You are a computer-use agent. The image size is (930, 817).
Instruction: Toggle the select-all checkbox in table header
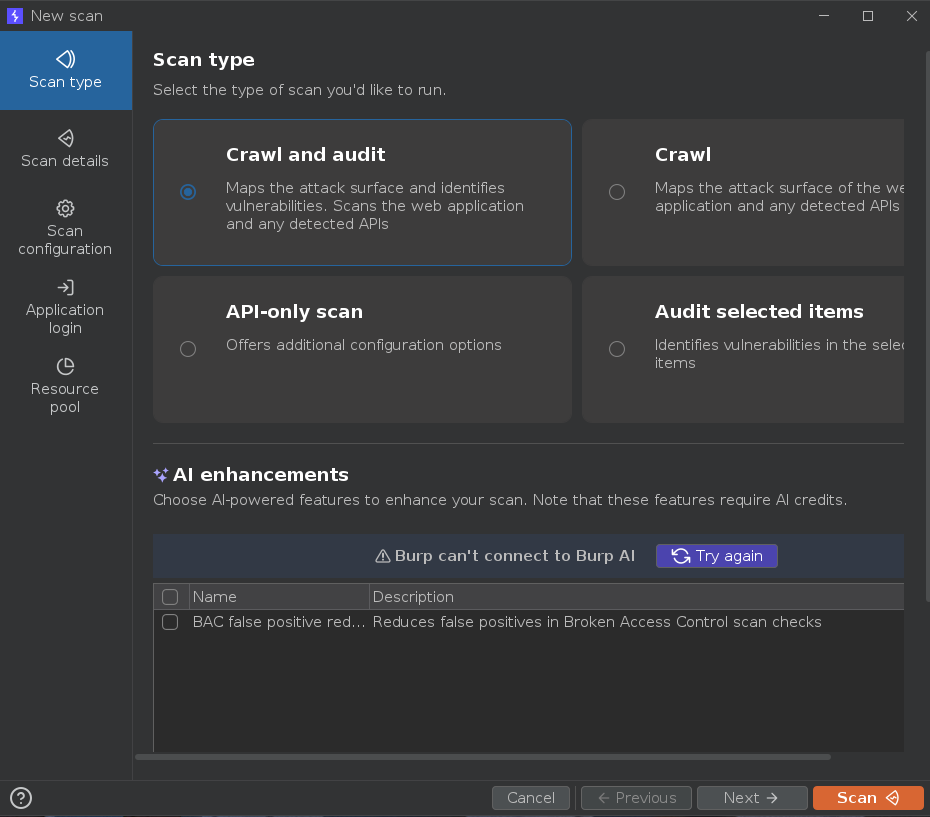[170, 597]
